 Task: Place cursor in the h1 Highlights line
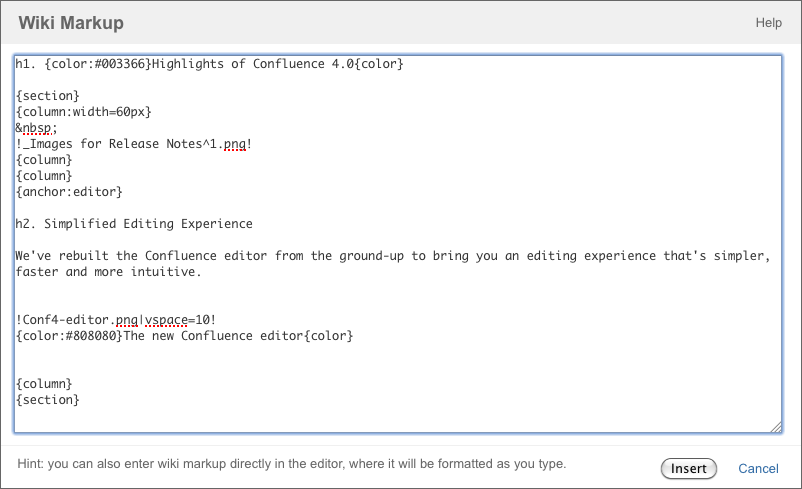click(209, 64)
